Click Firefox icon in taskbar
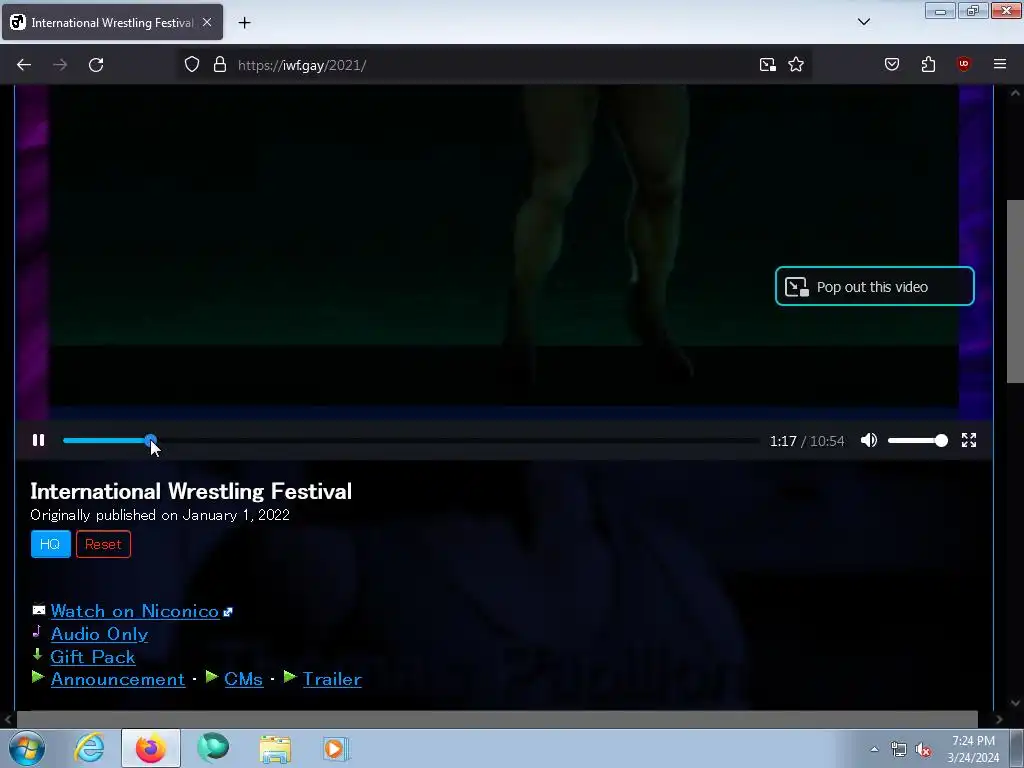This screenshot has height=768, width=1024. point(151,748)
